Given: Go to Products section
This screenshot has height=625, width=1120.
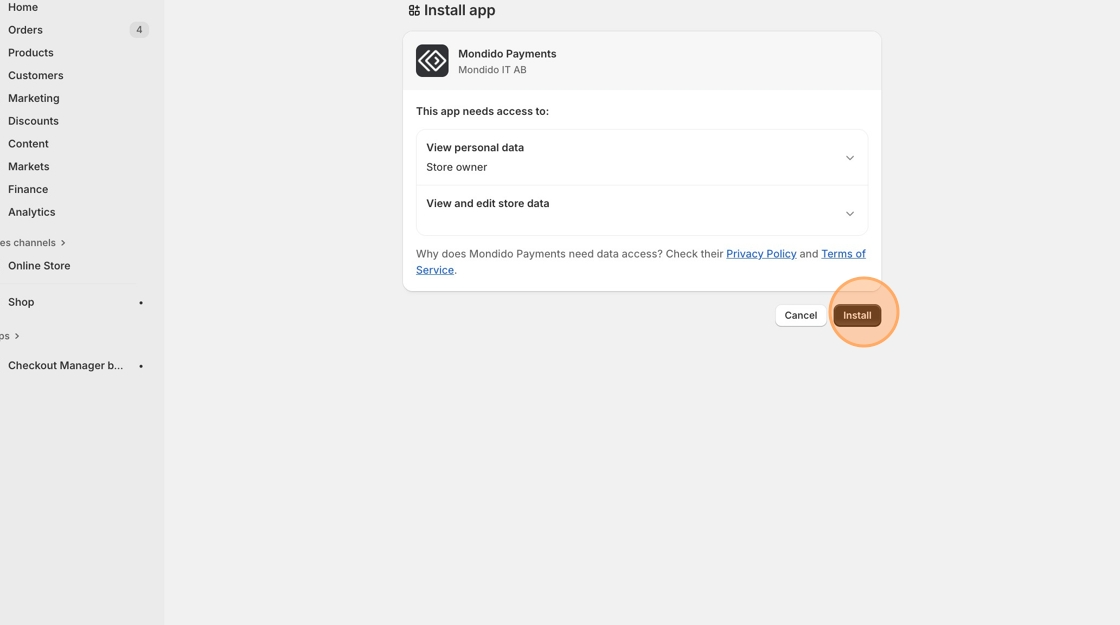Looking at the screenshot, I should pyautogui.click(x=31, y=53).
